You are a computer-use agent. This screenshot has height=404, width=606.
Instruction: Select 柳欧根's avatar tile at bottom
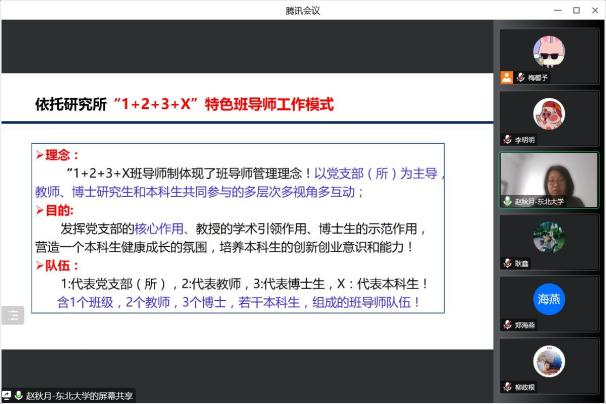pos(549,362)
